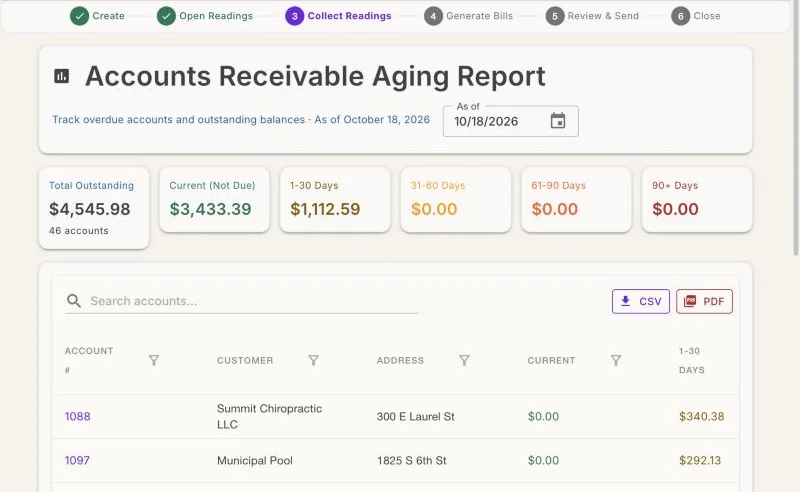Screen dimensions: 800x492
Task: Export the report as CSV
Action: (641, 301)
